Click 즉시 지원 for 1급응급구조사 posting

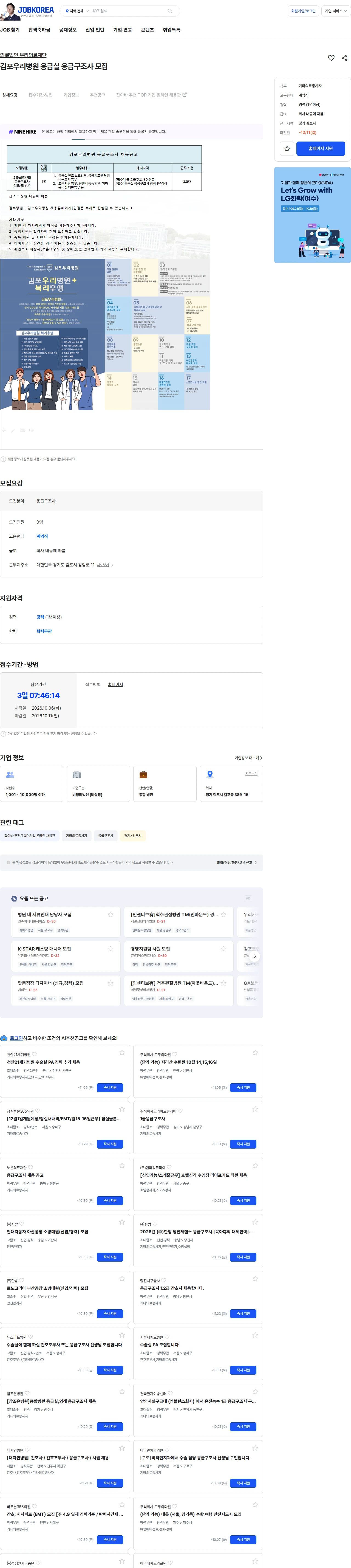tap(243, 1144)
